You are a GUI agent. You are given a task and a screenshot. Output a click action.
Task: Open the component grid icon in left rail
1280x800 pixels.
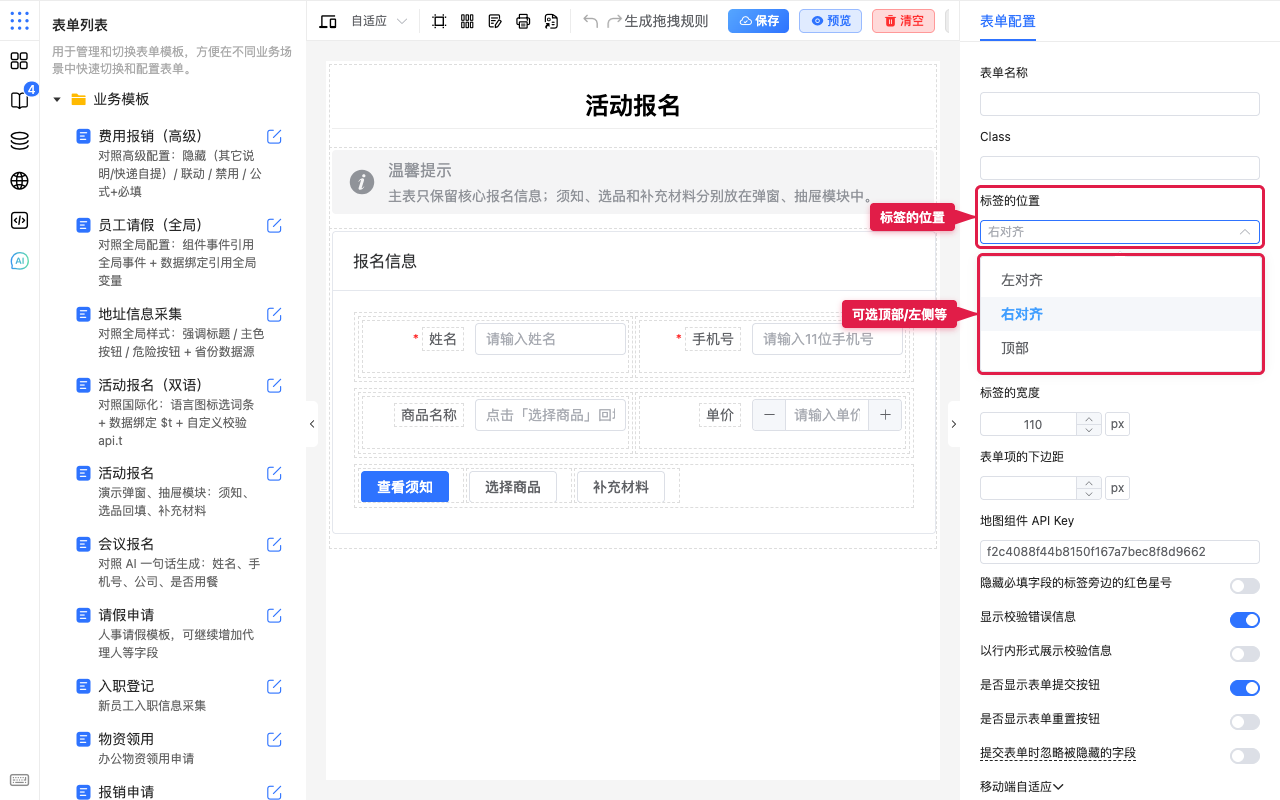coord(19,61)
